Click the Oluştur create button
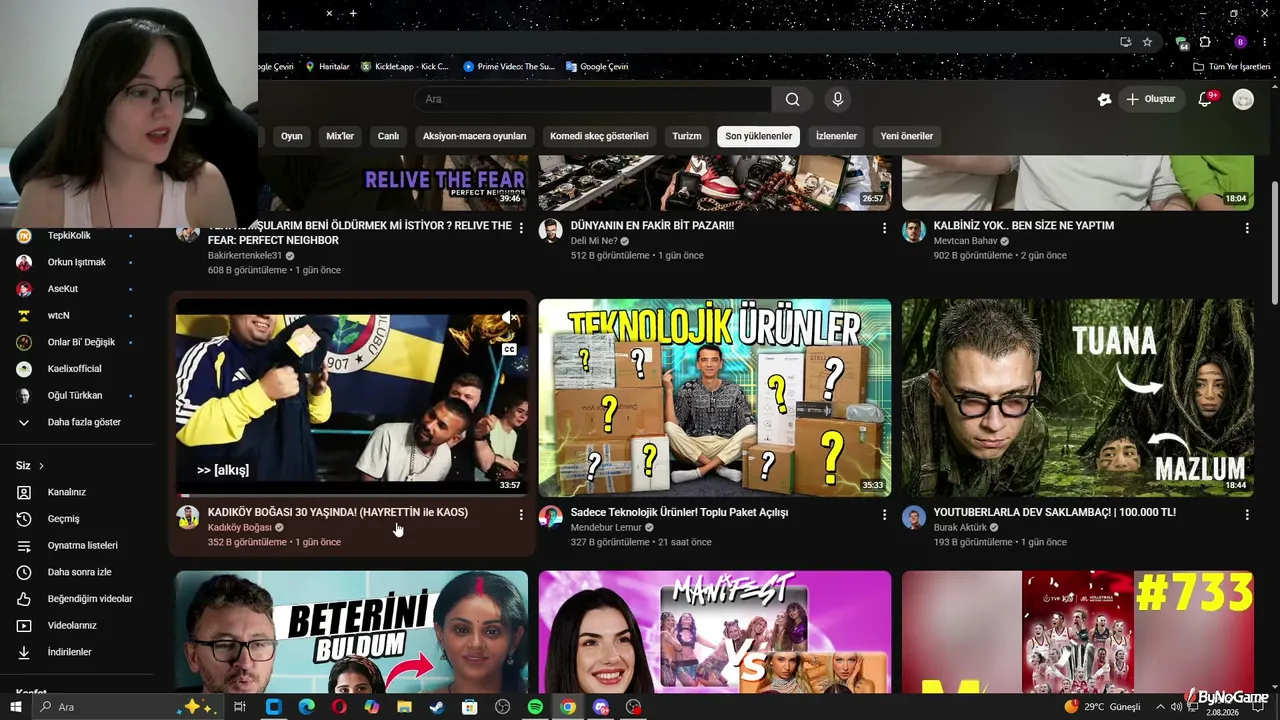 1150,99
